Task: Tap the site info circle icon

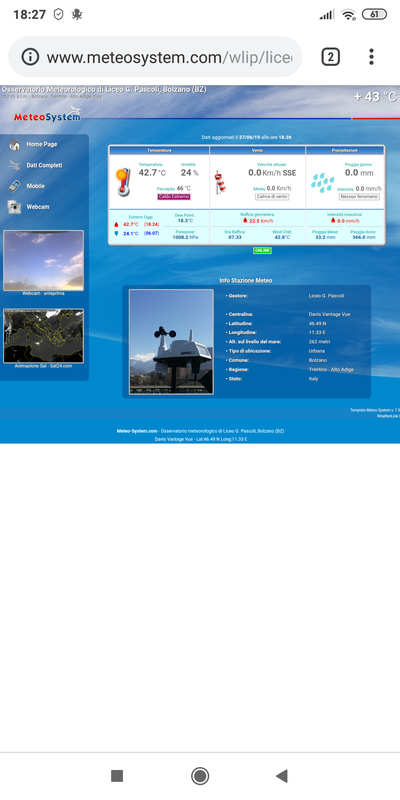Action: pos(30,57)
